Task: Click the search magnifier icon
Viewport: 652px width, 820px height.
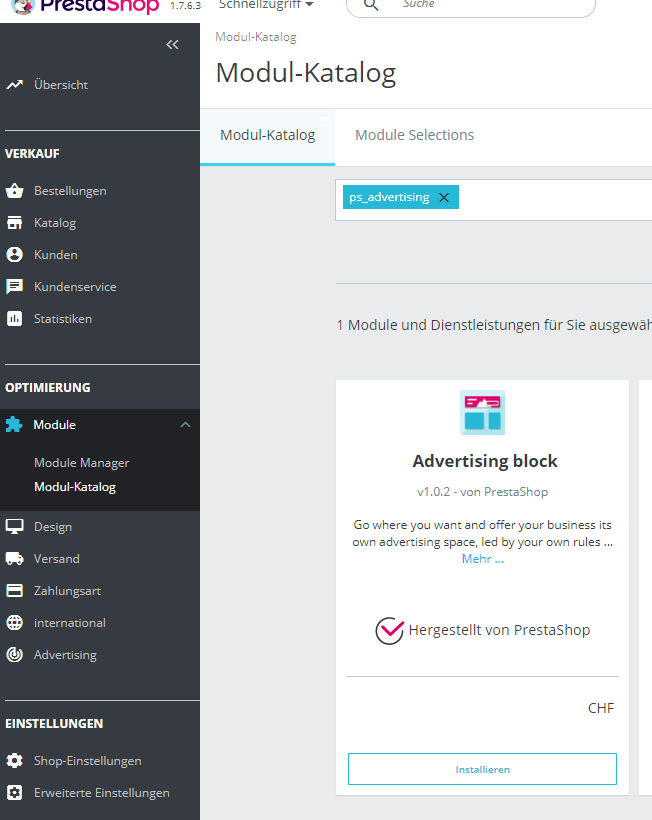Action: 371,5
